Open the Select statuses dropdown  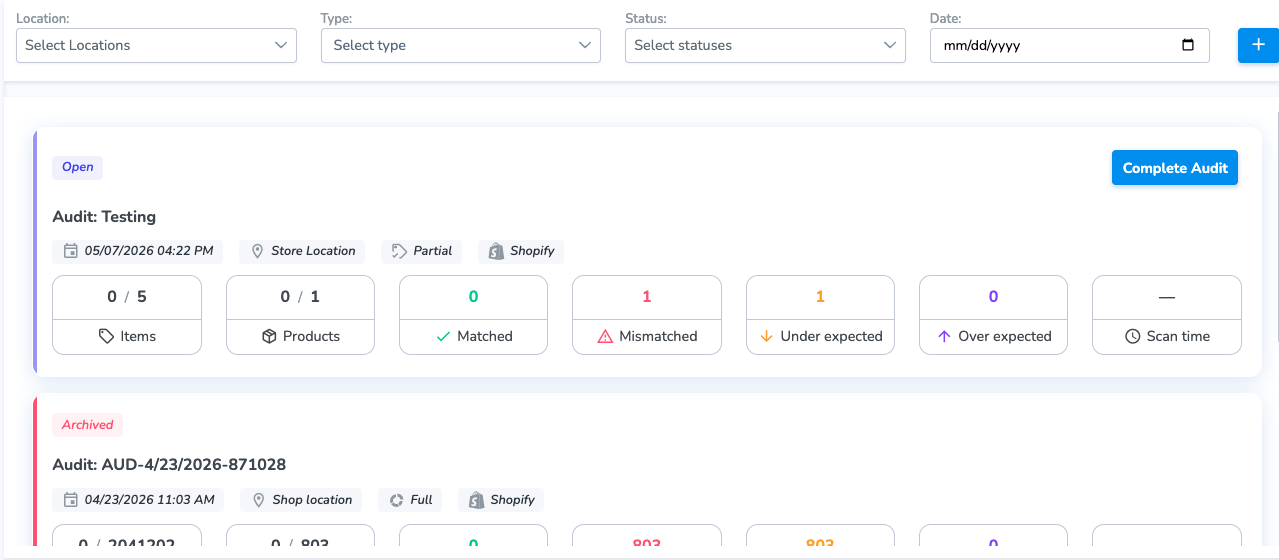pos(765,45)
